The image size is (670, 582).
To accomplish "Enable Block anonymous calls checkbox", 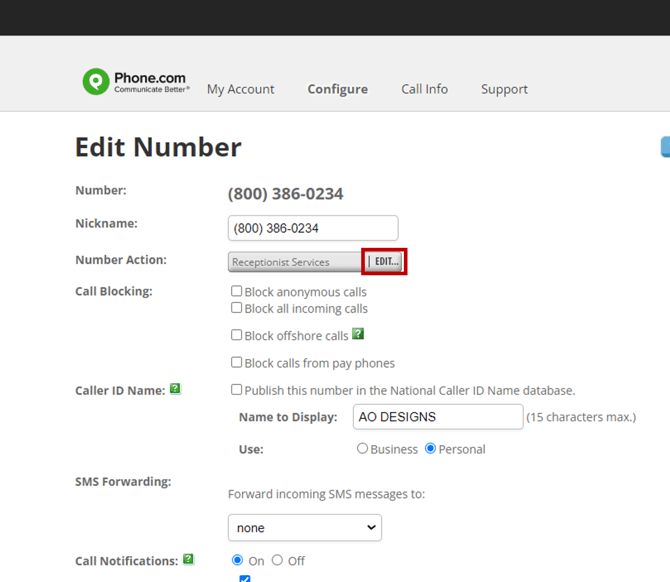I will pyautogui.click(x=236, y=291).
